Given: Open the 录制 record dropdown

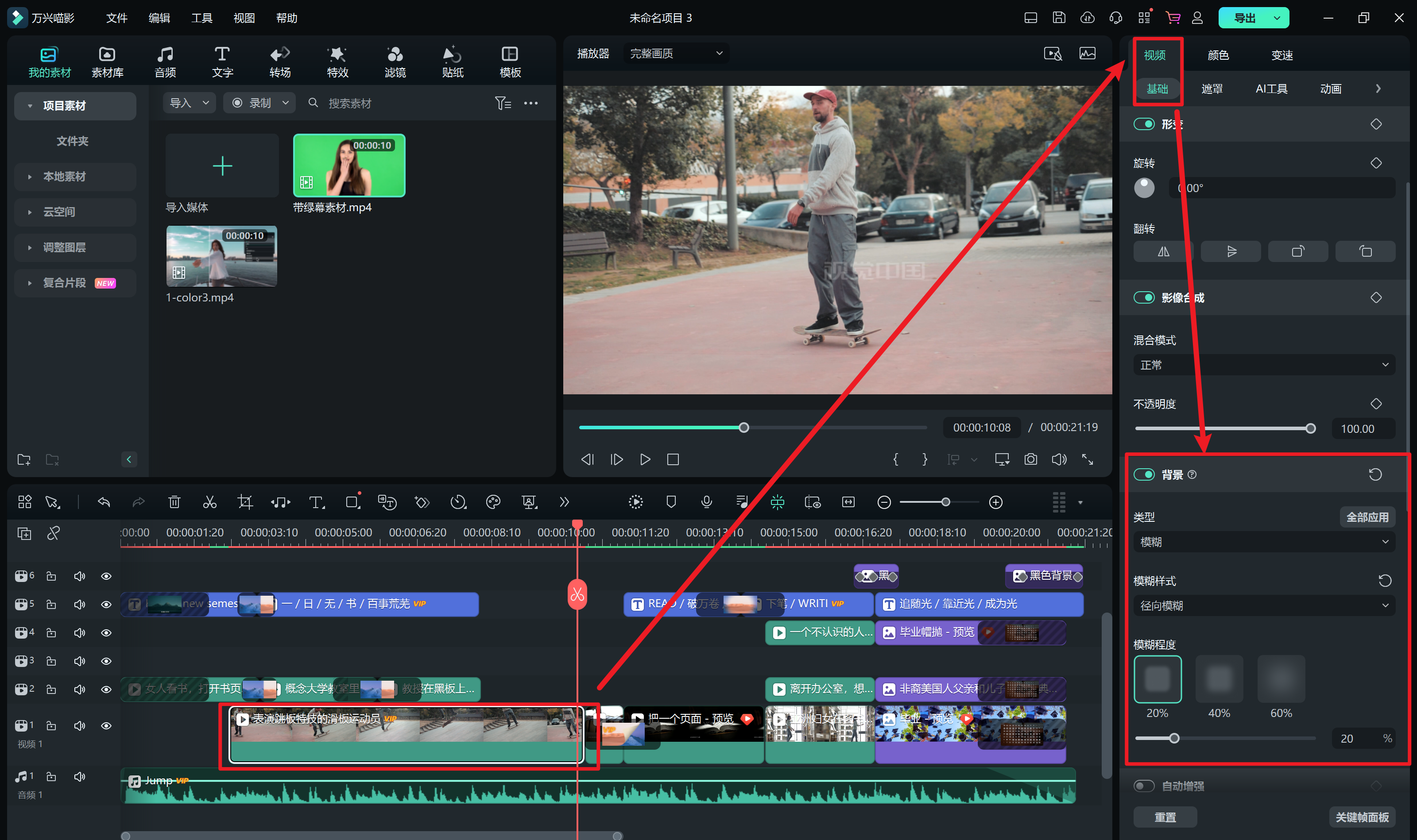Looking at the screenshot, I should coord(259,103).
